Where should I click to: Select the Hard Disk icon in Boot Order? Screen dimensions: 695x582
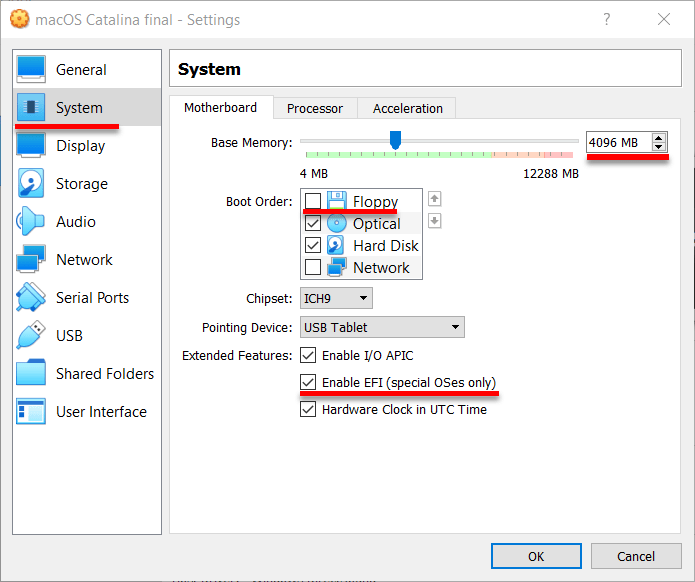click(336, 245)
